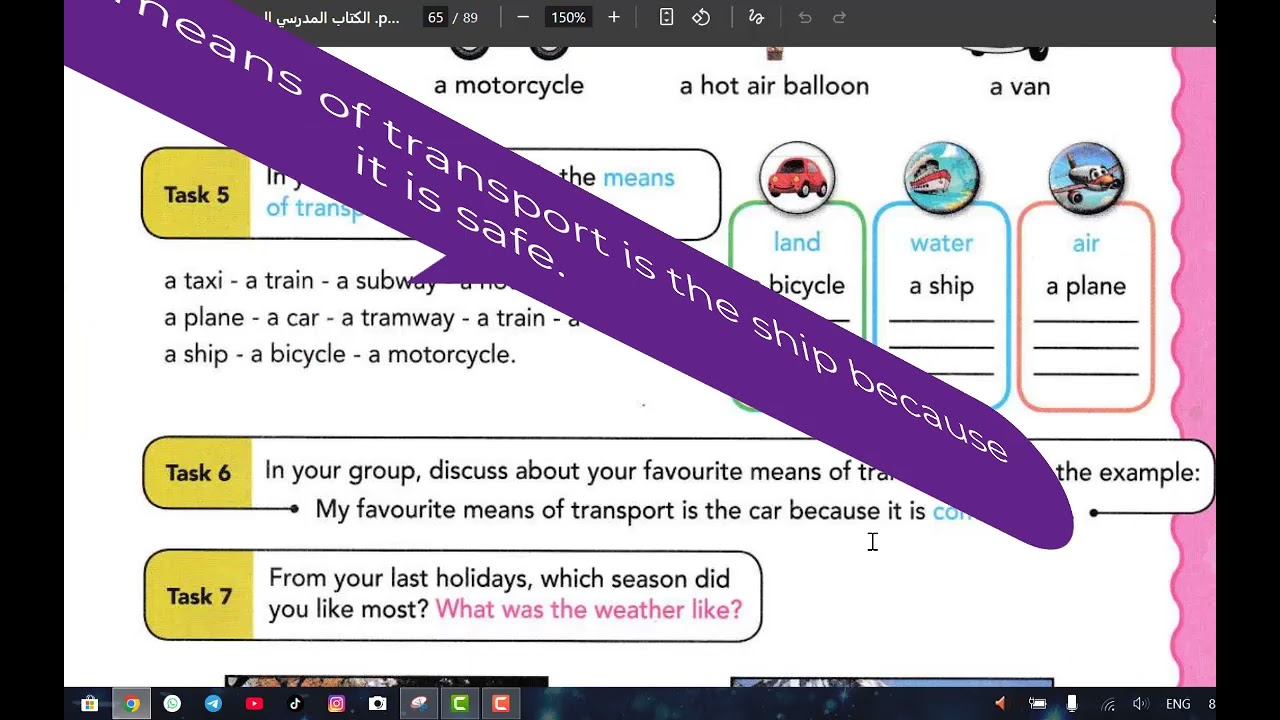Click the orange speaker tray icon
This screenshot has width=1280, height=720.
tap(1000, 704)
